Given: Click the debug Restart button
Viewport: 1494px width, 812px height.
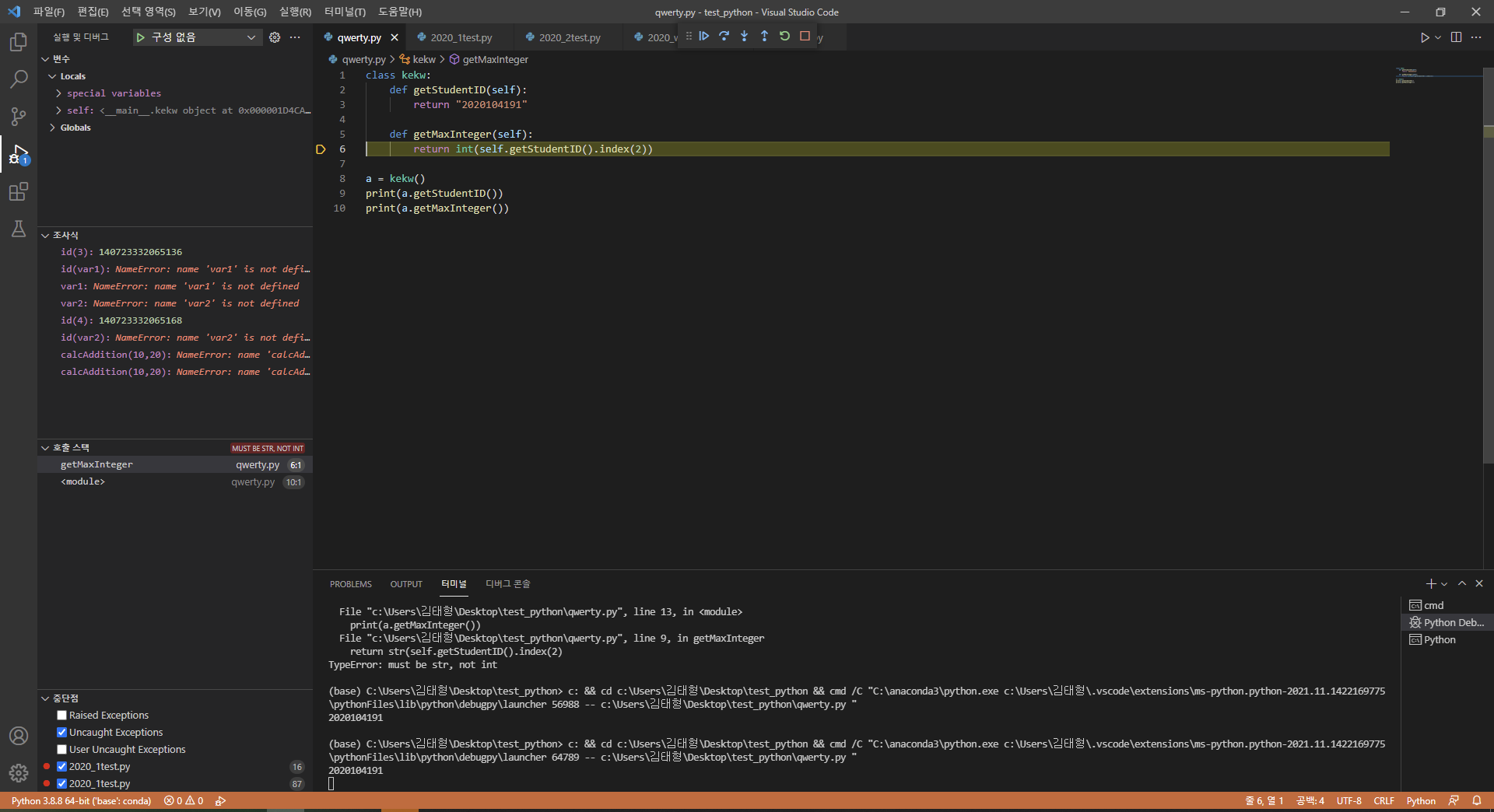Looking at the screenshot, I should click(784, 37).
